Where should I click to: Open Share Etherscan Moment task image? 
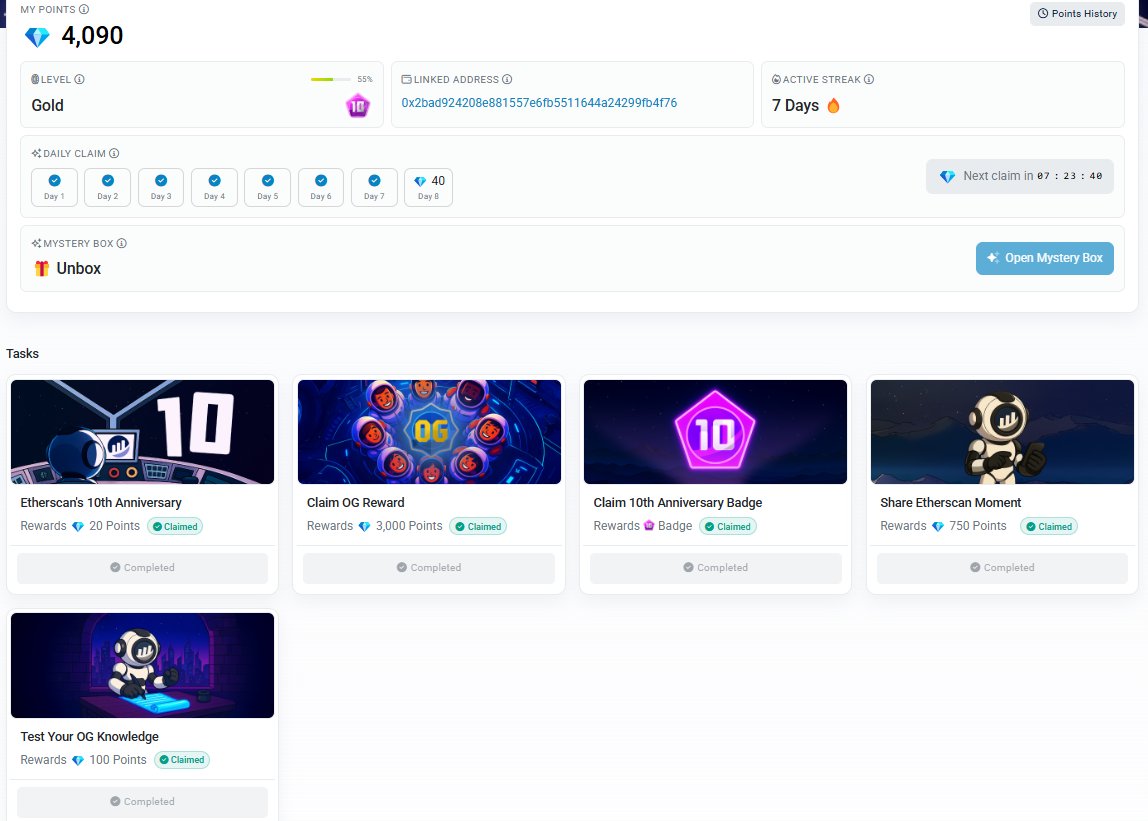tap(1002, 431)
